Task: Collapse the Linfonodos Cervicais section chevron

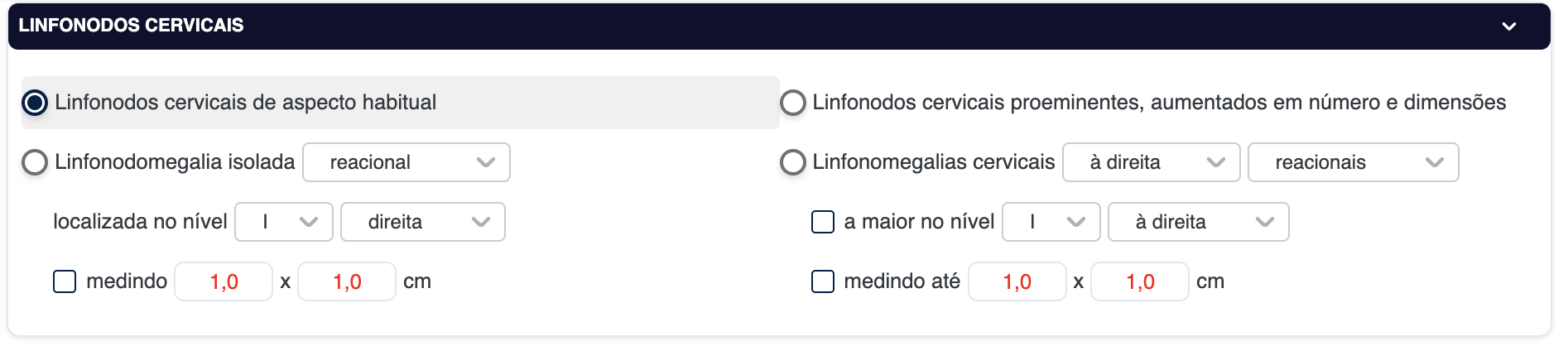Action: click(x=1508, y=26)
